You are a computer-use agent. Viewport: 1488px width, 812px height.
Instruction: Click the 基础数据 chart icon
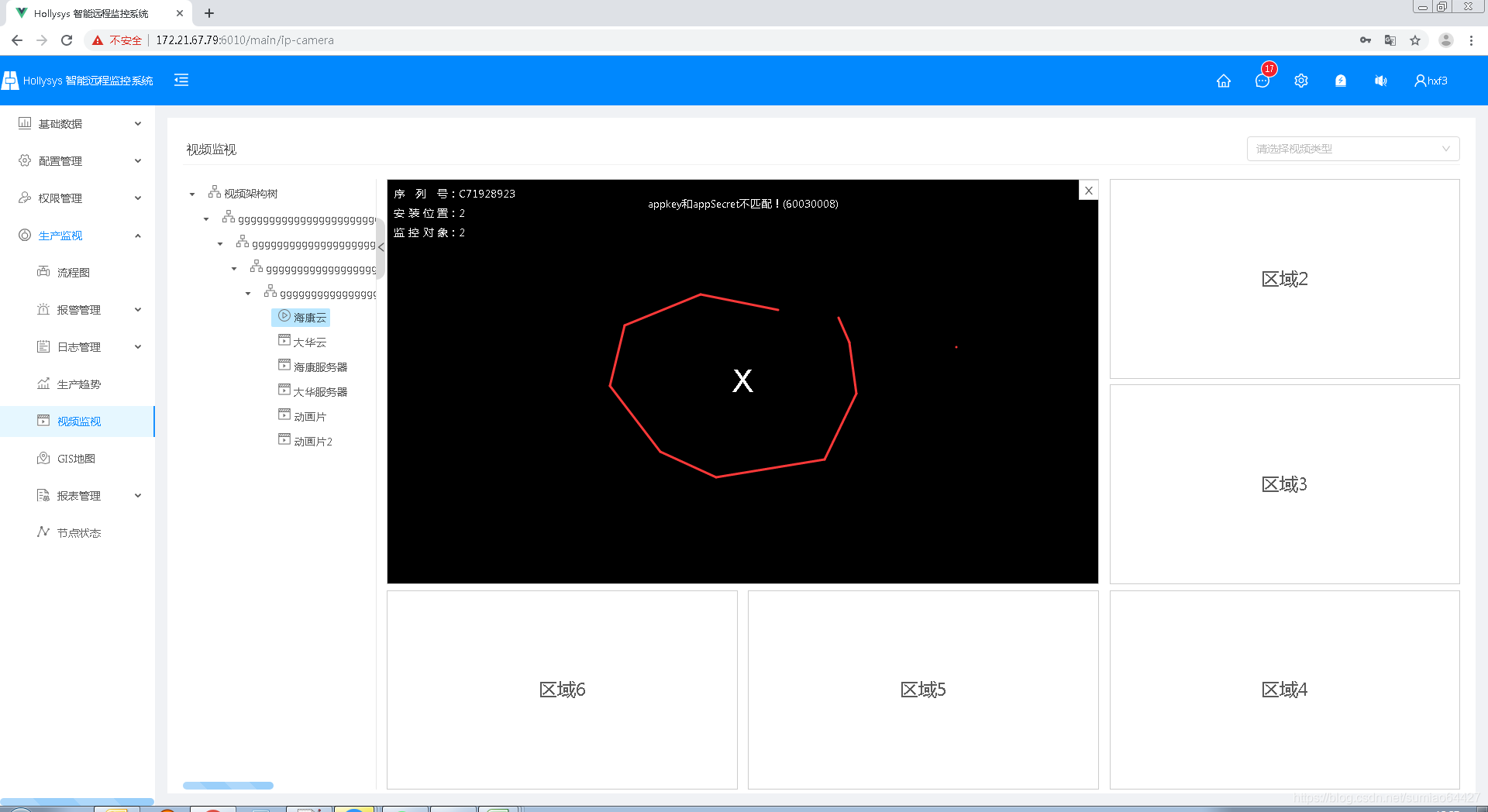click(25, 123)
